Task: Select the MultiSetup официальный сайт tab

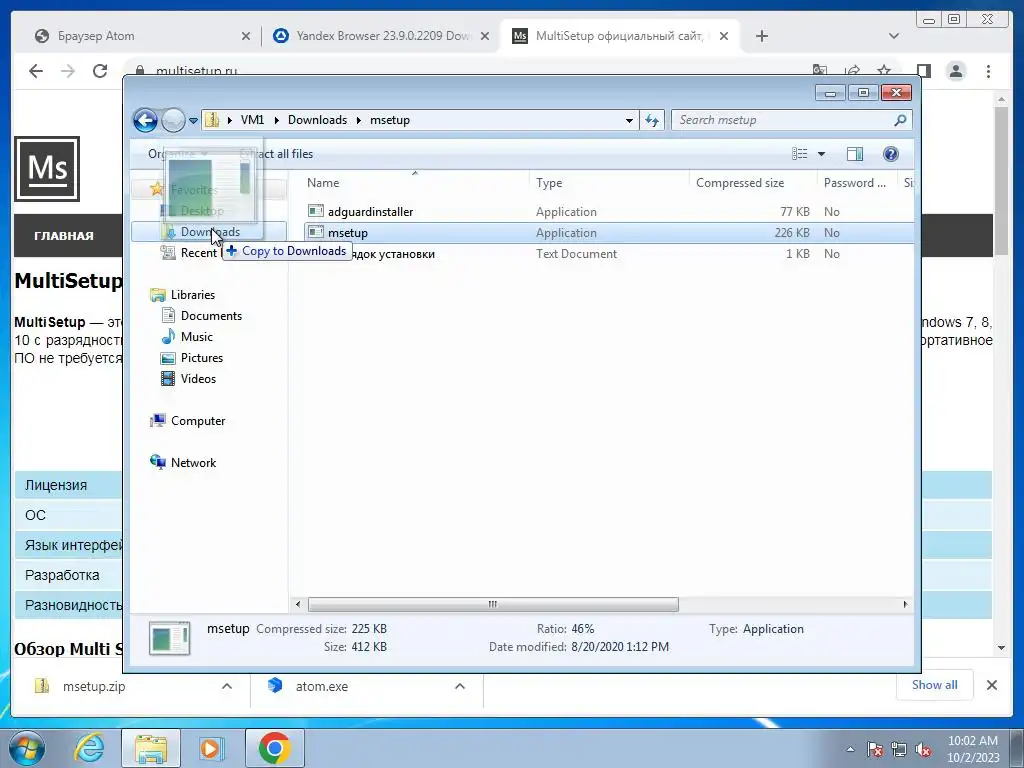Action: pyautogui.click(x=619, y=36)
